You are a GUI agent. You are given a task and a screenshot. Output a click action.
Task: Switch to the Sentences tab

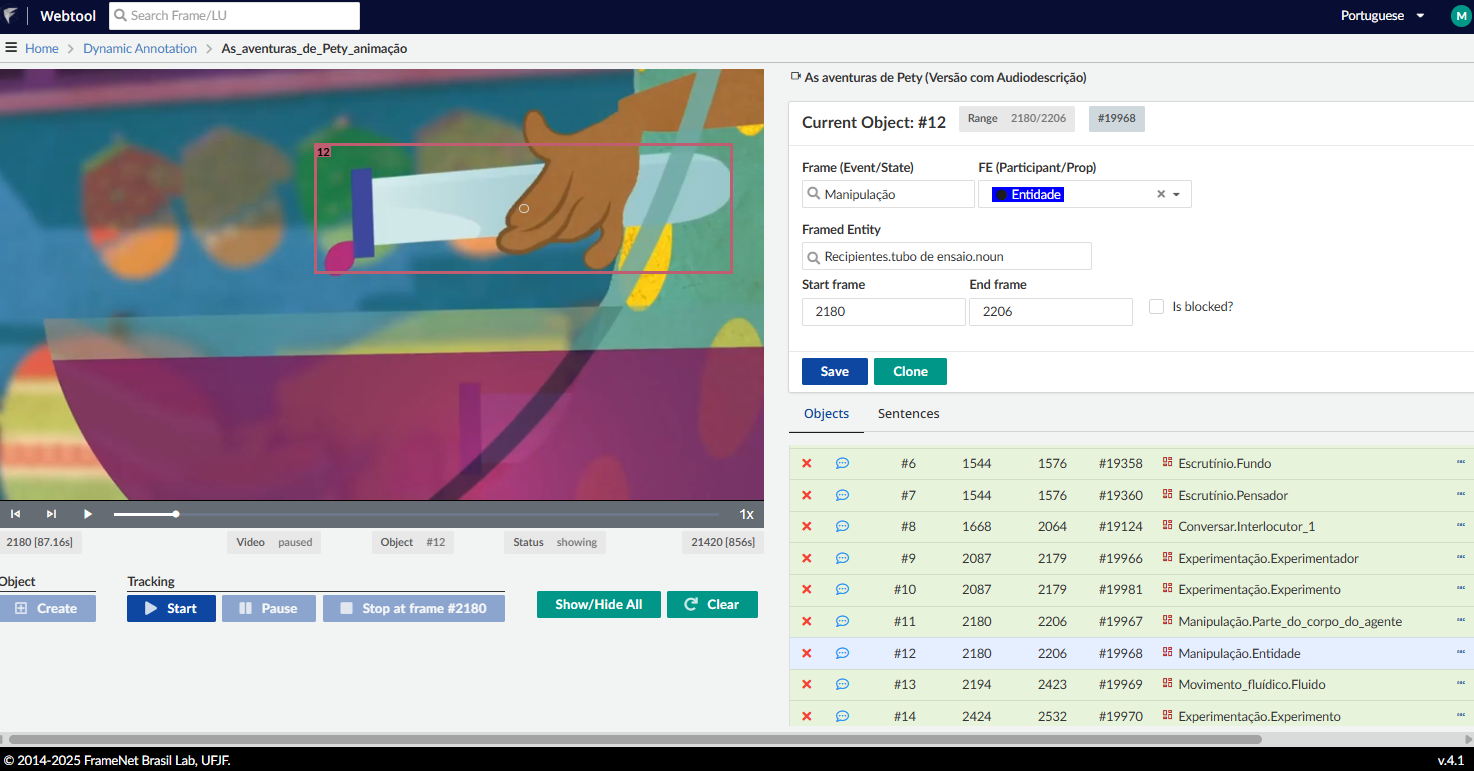[908, 413]
